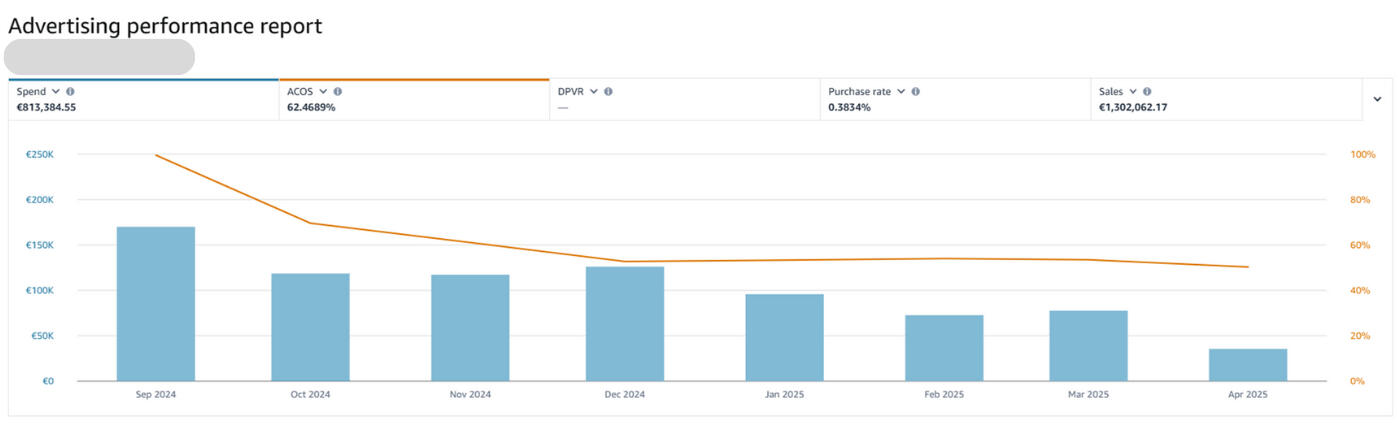Click the Sep 2024 spend bar
Image resolution: width=1399 pixels, height=424 pixels.
pyautogui.click(x=156, y=304)
